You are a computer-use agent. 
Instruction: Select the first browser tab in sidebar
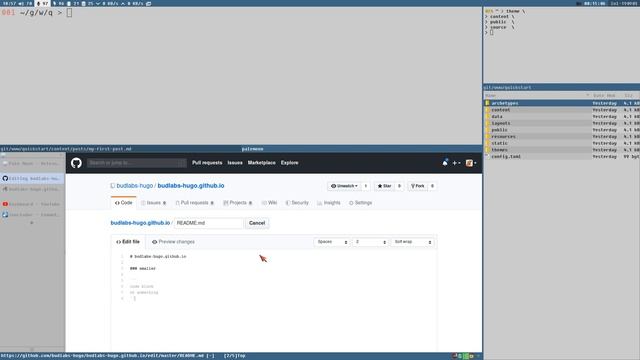pos(32,164)
